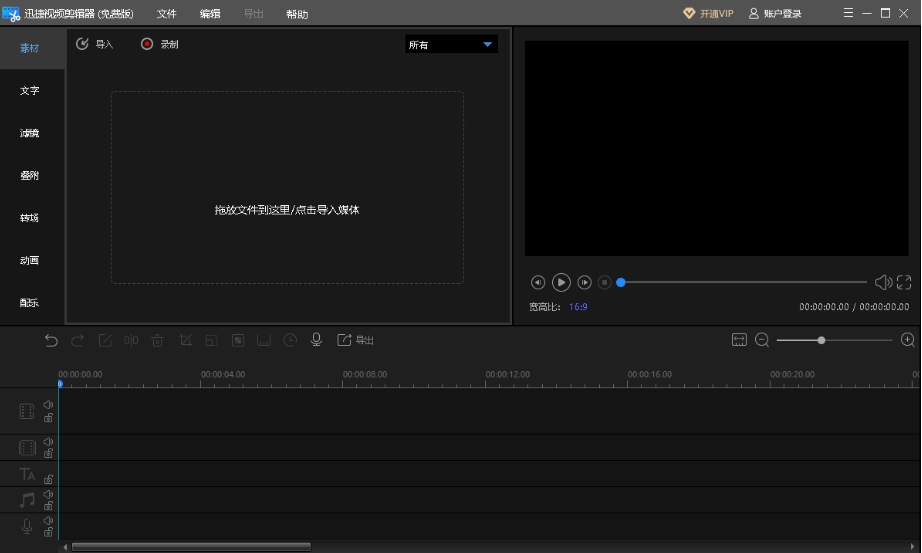Click the horizontal timeline scrollbar thumb
The width and height of the screenshot is (922, 553).
(191, 547)
